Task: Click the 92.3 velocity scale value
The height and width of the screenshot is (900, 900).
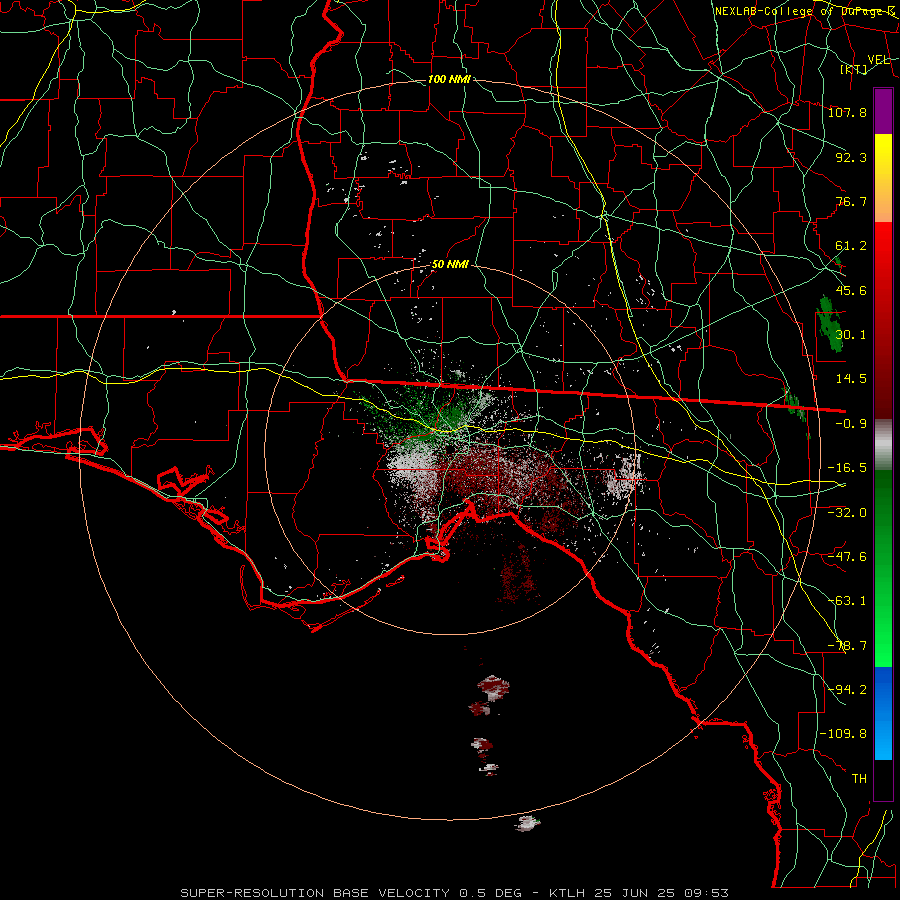Action: (851, 157)
